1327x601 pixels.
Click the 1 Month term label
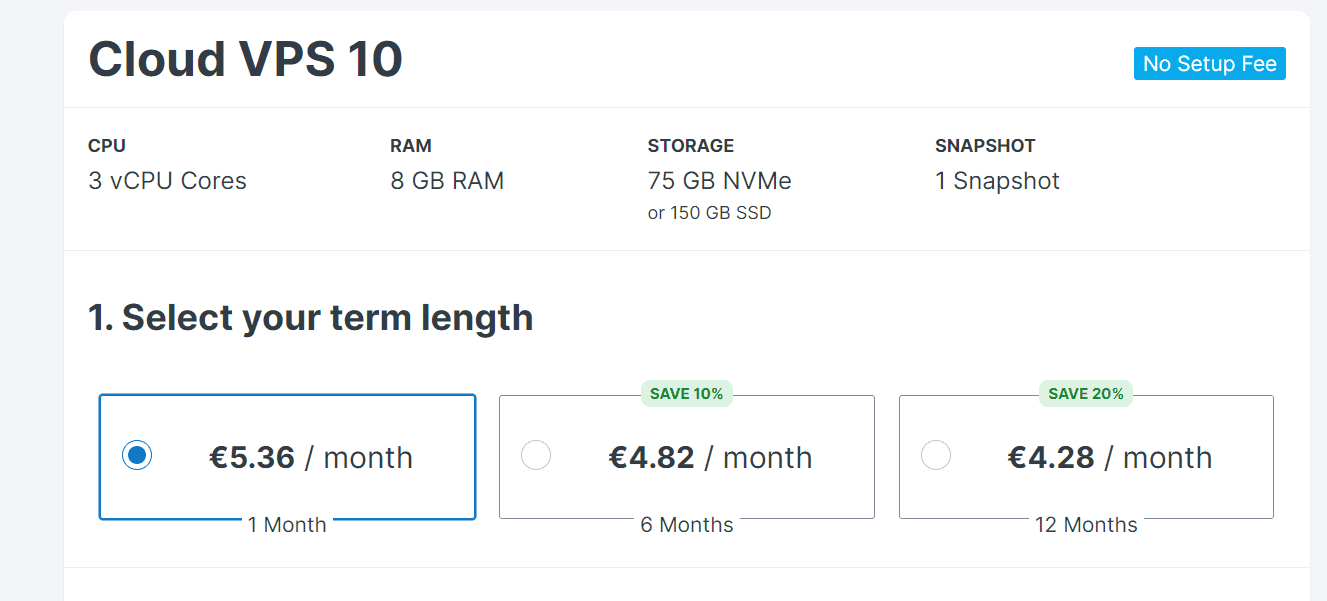[287, 525]
